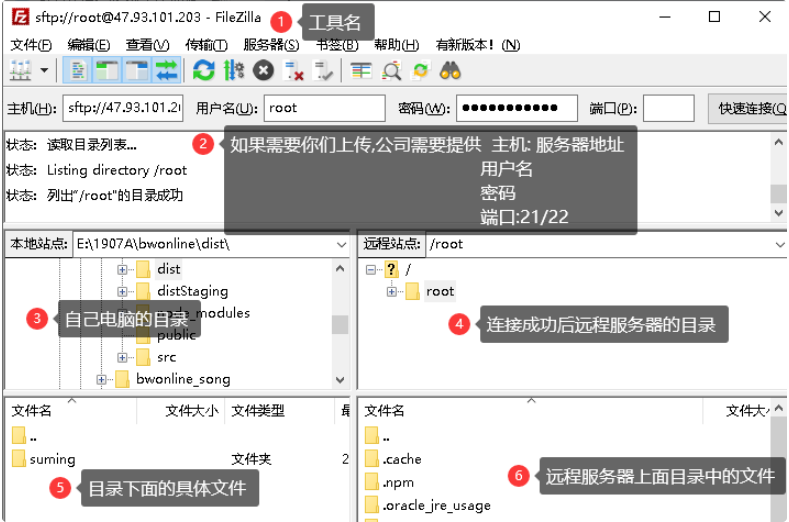Screen dimensions: 789x522
Task: Open the 帮助(H) menu
Action: click(397, 45)
